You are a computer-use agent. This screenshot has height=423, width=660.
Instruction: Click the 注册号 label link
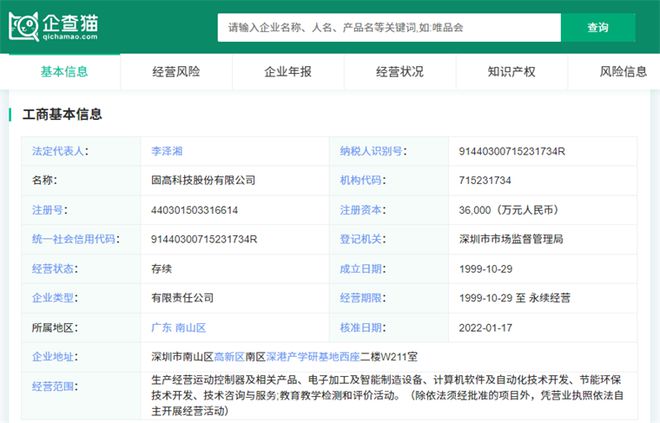pyautogui.click(x=48, y=210)
